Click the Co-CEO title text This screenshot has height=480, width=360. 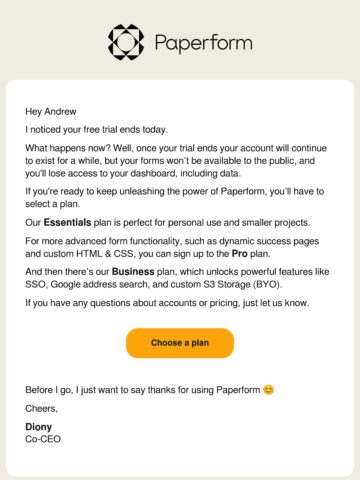(43, 439)
